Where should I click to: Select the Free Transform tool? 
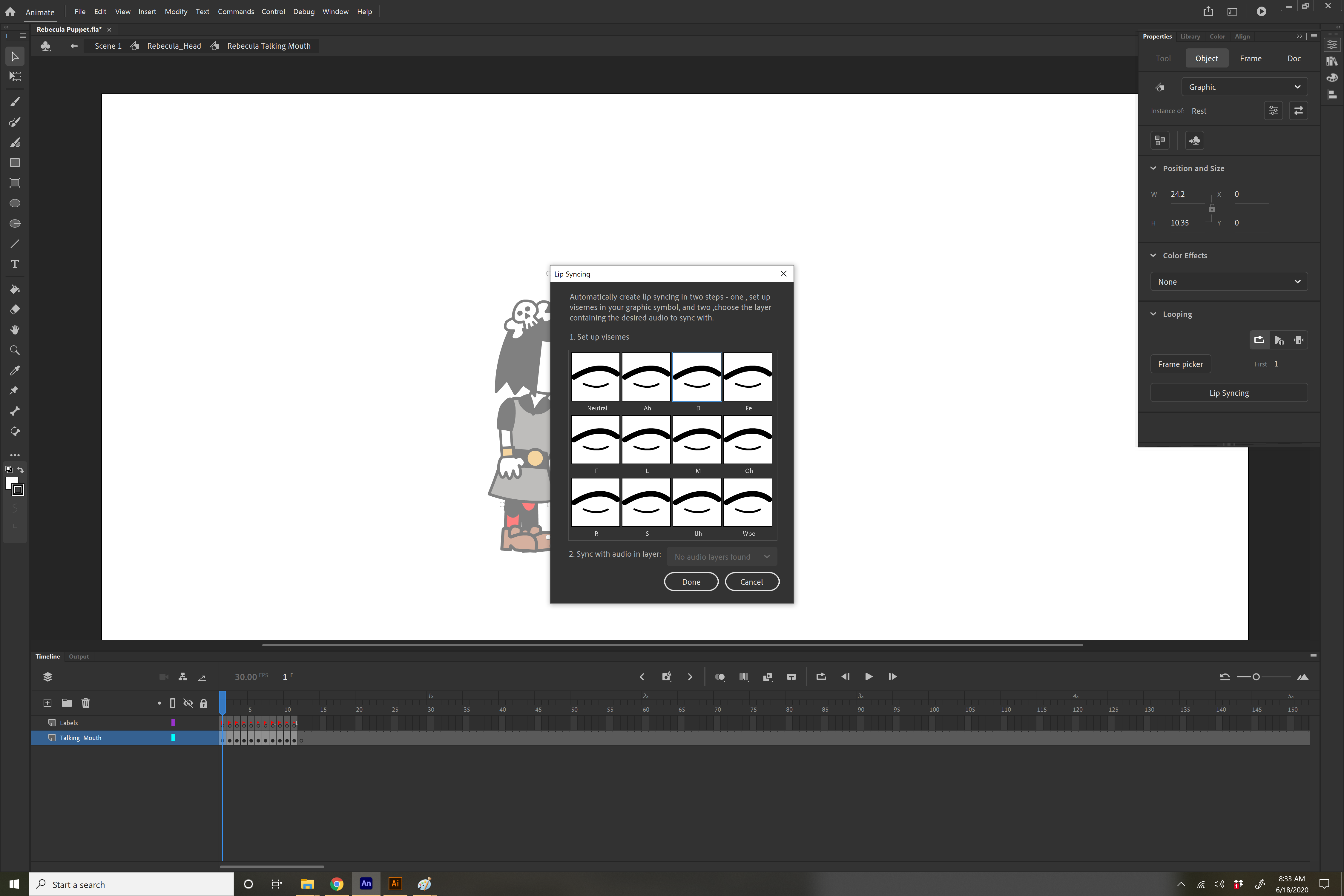pos(15,76)
